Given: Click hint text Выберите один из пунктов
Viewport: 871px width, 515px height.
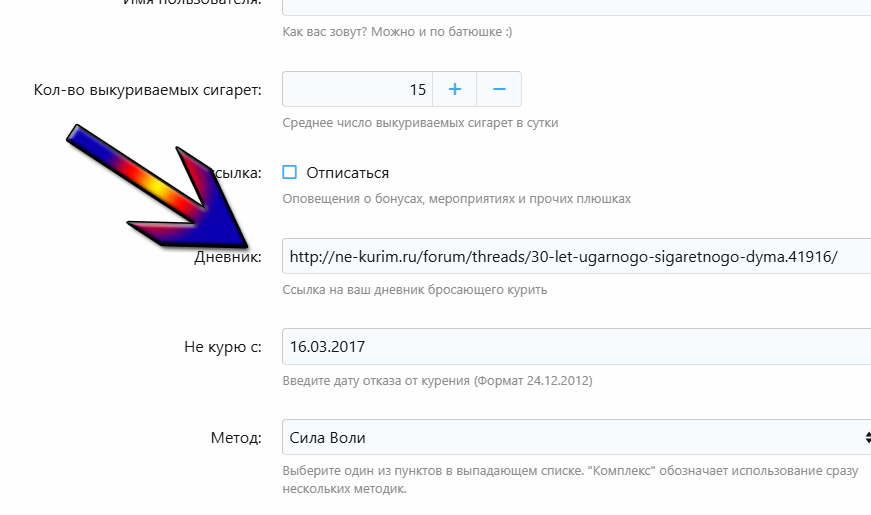Looking at the screenshot, I should tap(570, 479).
